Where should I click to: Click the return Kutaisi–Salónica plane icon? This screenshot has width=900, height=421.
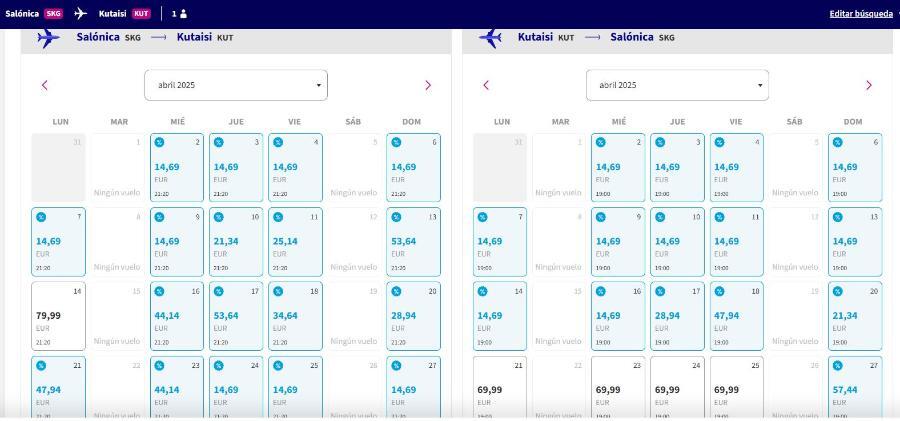pyautogui.click(x=490, y=38)
